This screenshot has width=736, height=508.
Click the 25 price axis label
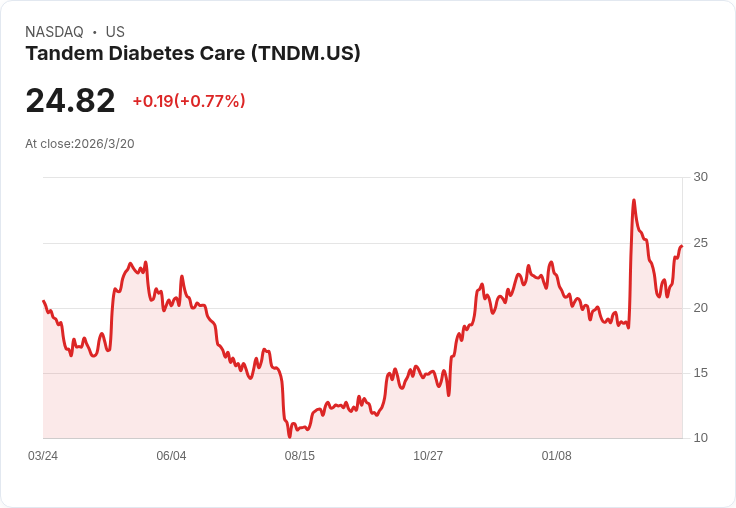700,243
